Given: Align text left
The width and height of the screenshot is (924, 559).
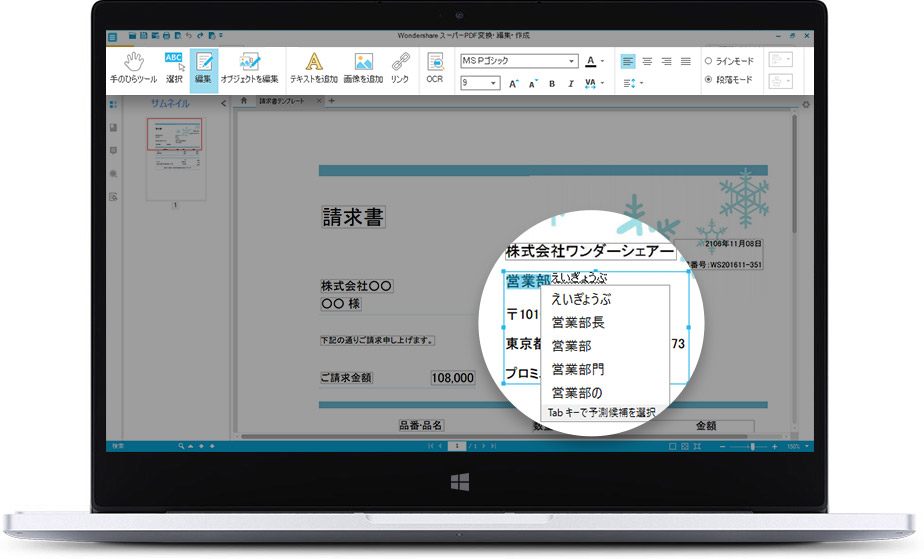Looking at the screenshot, I should (628, 61).
